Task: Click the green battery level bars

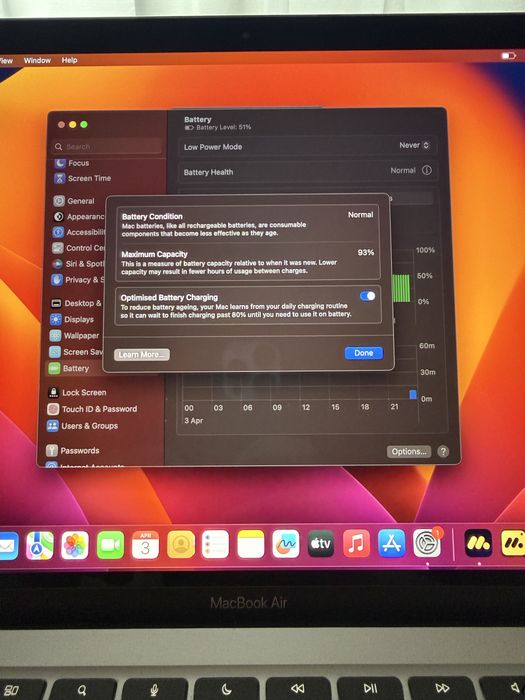Action: coord(401,288)
